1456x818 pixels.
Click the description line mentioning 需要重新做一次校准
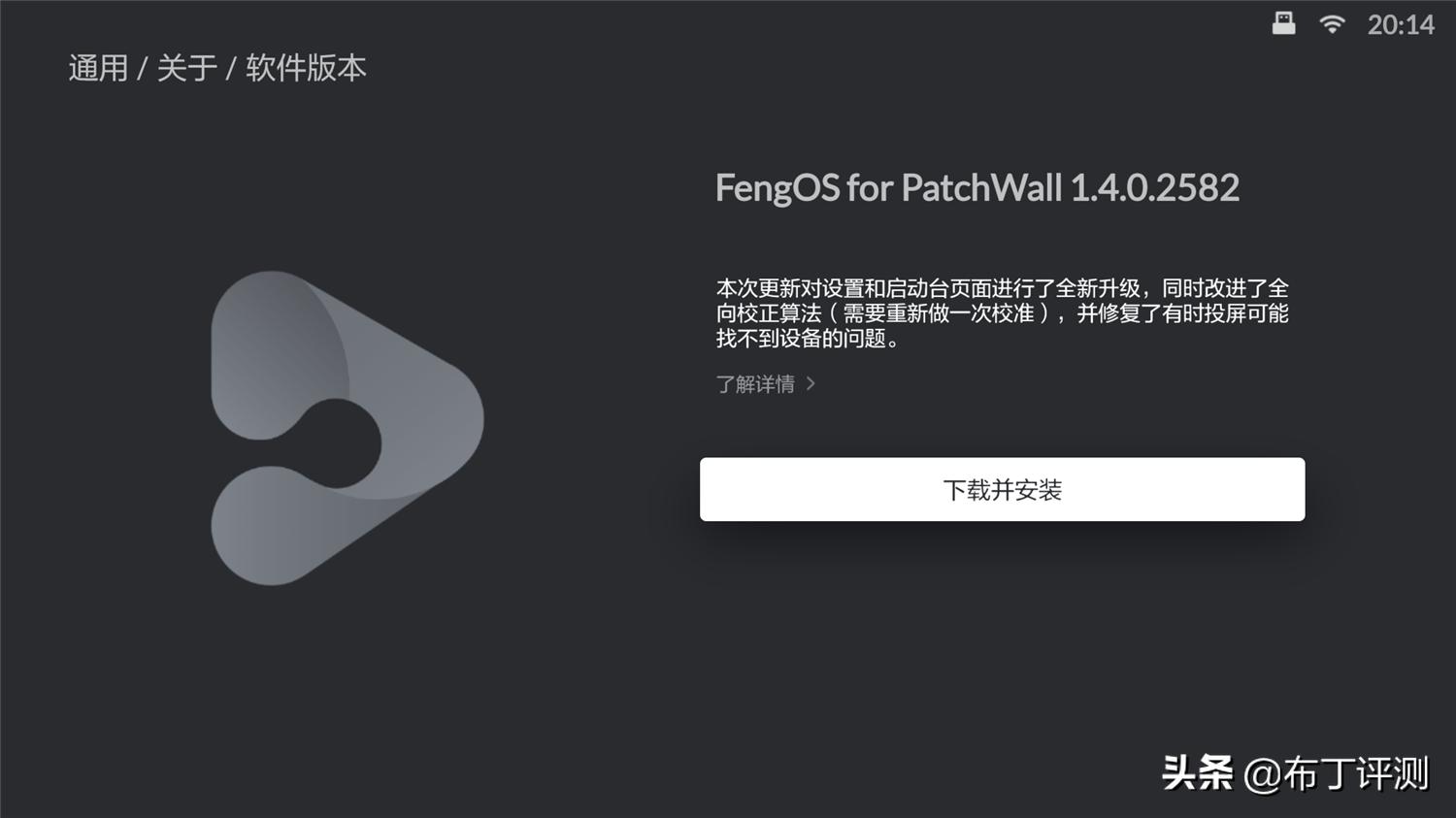1002,313
